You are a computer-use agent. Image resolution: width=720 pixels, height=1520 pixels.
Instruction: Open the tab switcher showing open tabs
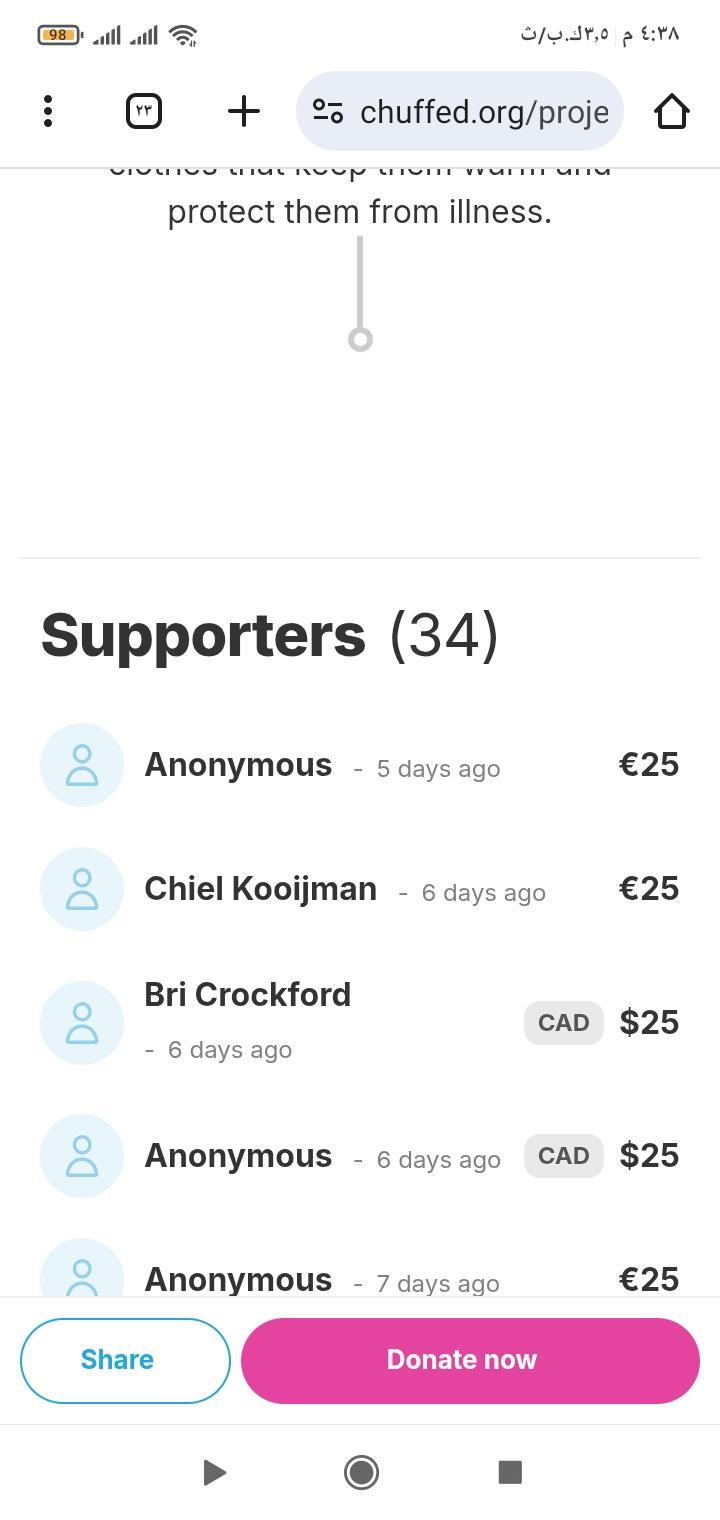[144, 111]
